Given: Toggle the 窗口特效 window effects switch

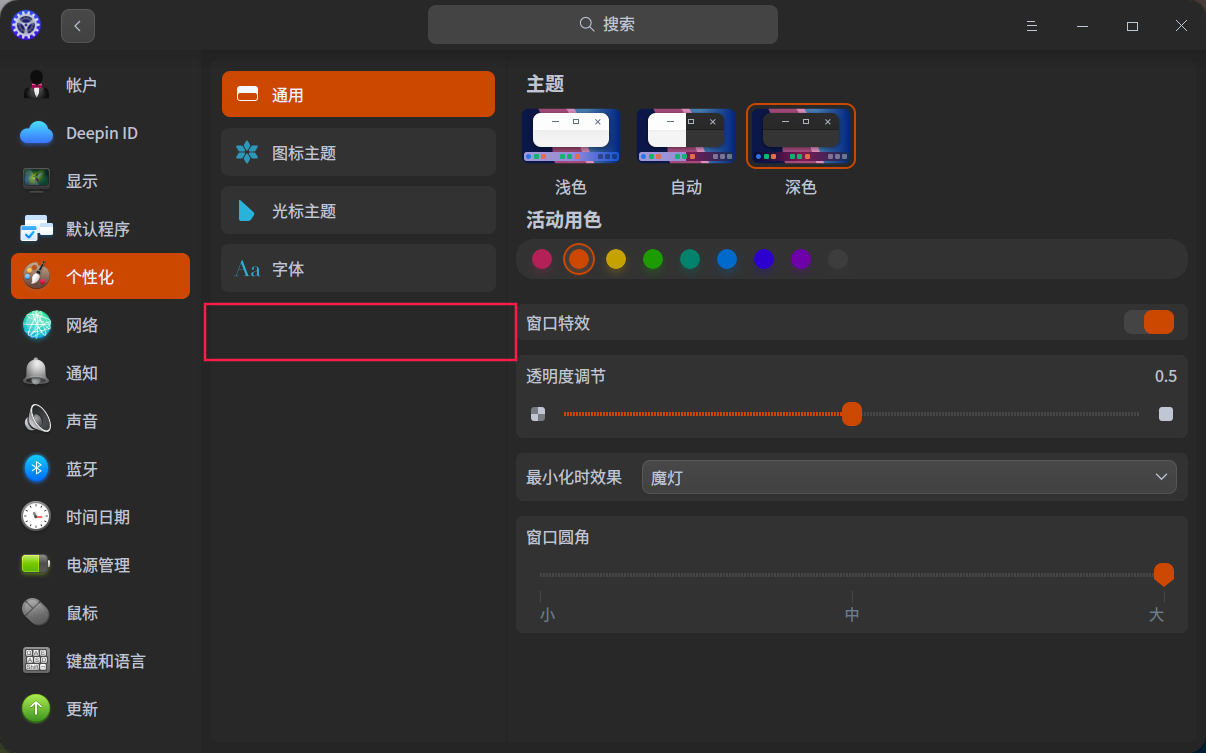Looking at the screenshot, I should (1148, 322).
